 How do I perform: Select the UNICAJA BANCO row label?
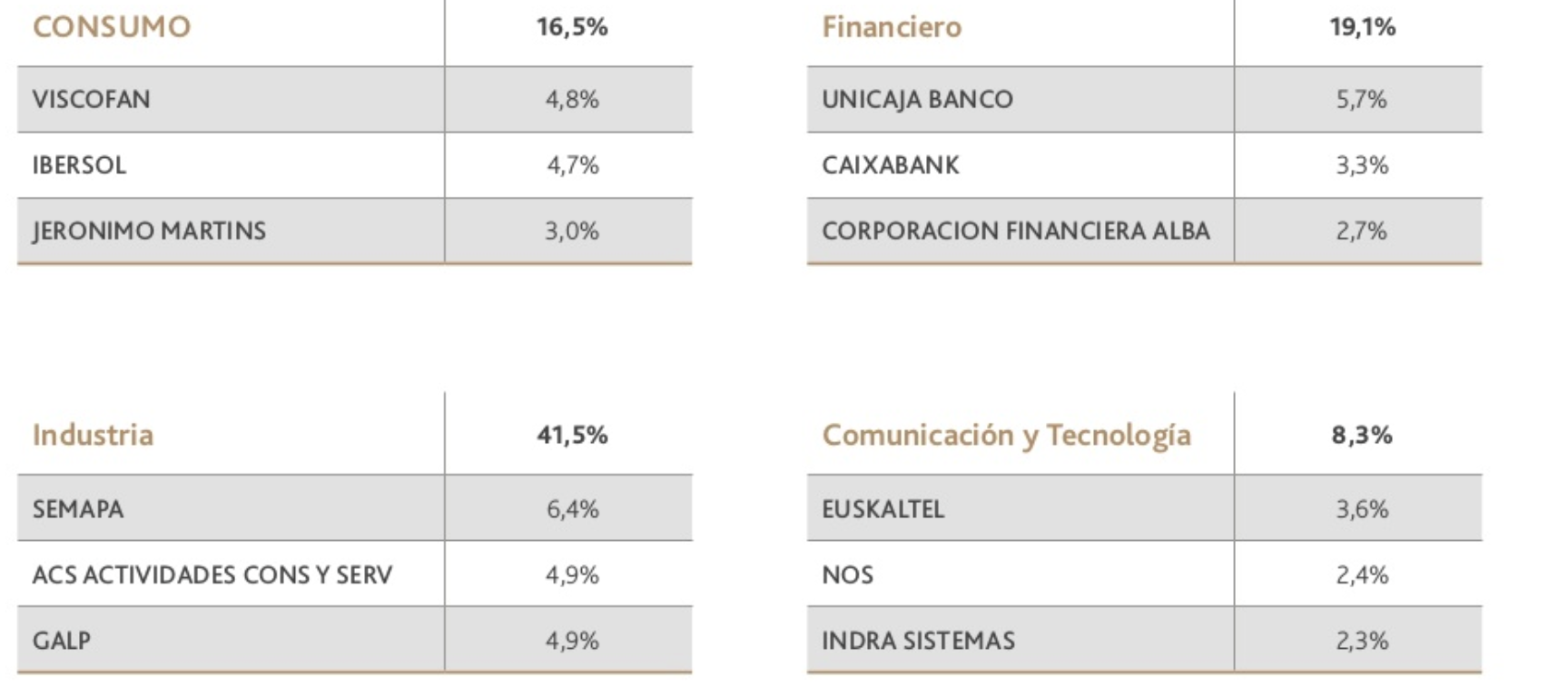click(x=917, y=99)
